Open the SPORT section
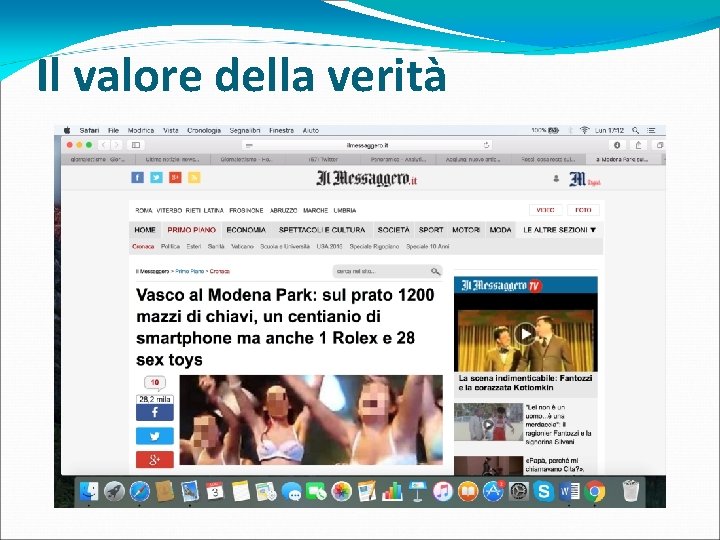The image size is (720, 540). click(431, 230)
